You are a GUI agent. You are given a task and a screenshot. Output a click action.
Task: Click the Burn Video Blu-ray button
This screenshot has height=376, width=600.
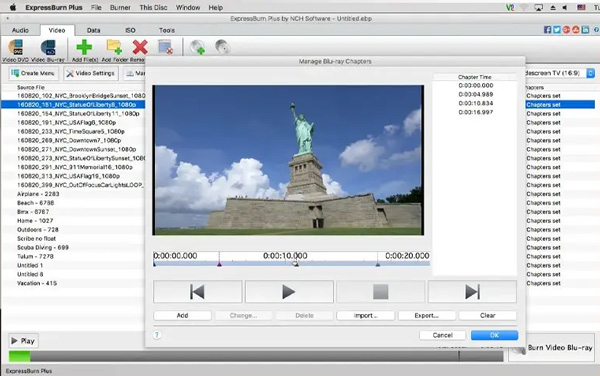[551, 347]
